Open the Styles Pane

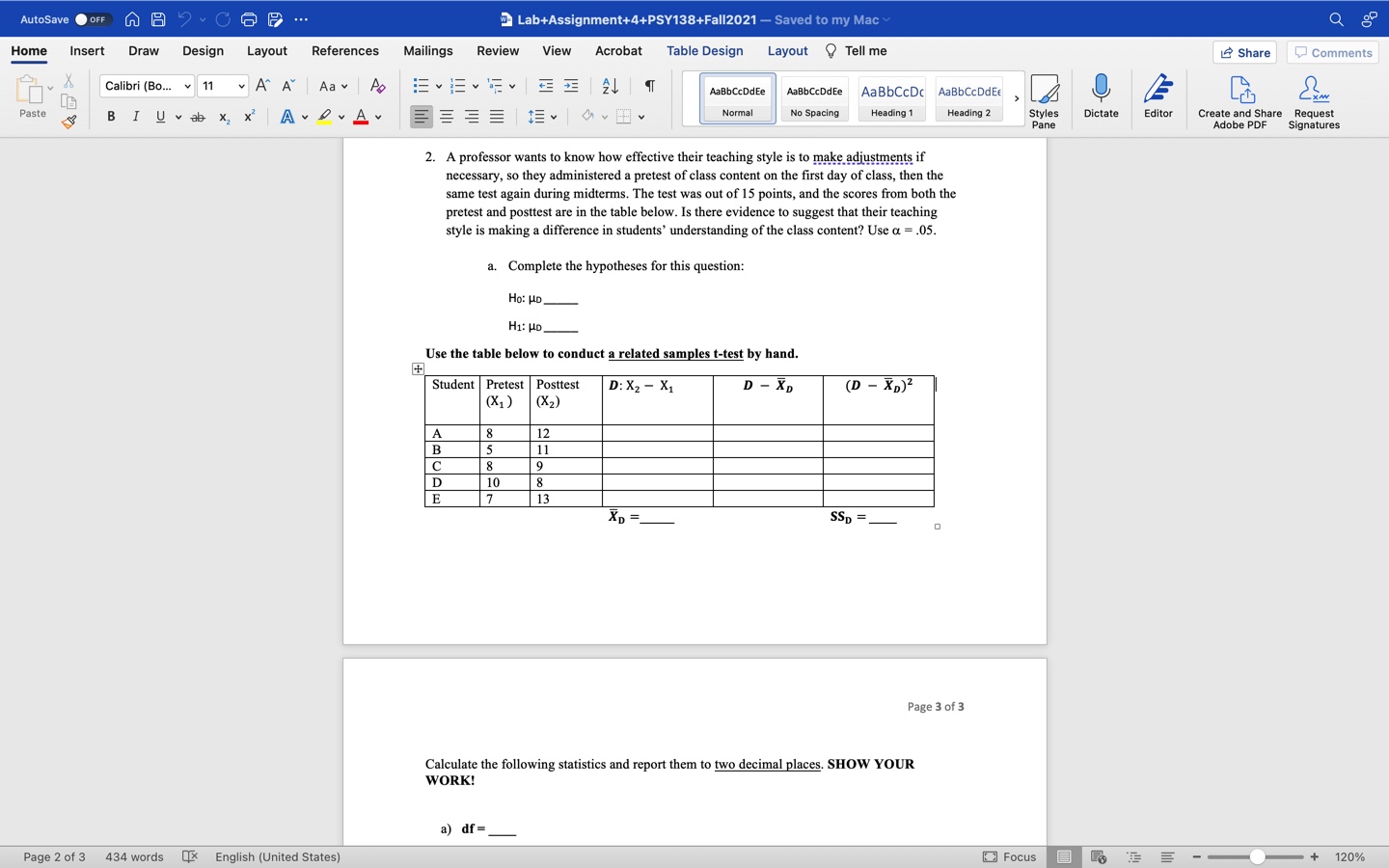click(1045, 96)
